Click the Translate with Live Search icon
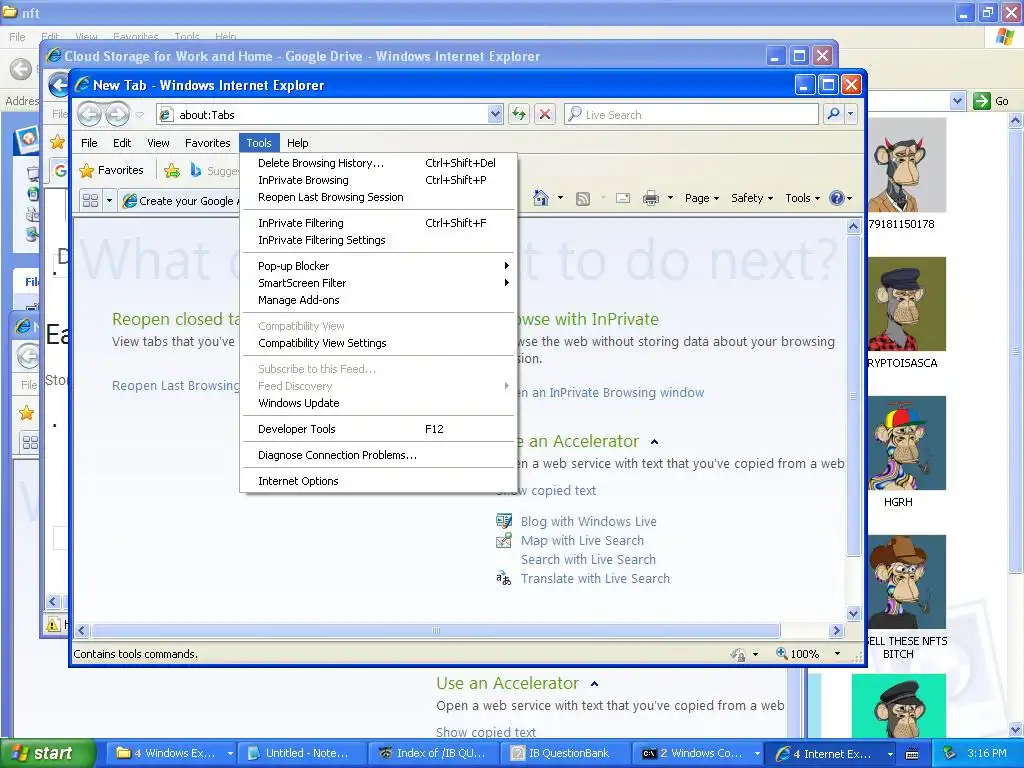1024x768 pixels. (504, 578)
